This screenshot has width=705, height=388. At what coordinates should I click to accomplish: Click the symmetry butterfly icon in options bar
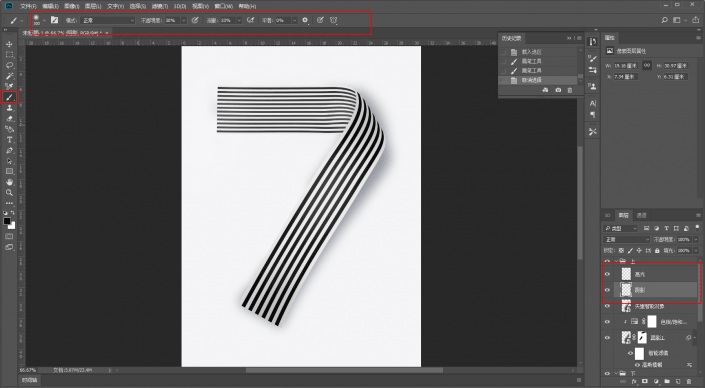334,20
